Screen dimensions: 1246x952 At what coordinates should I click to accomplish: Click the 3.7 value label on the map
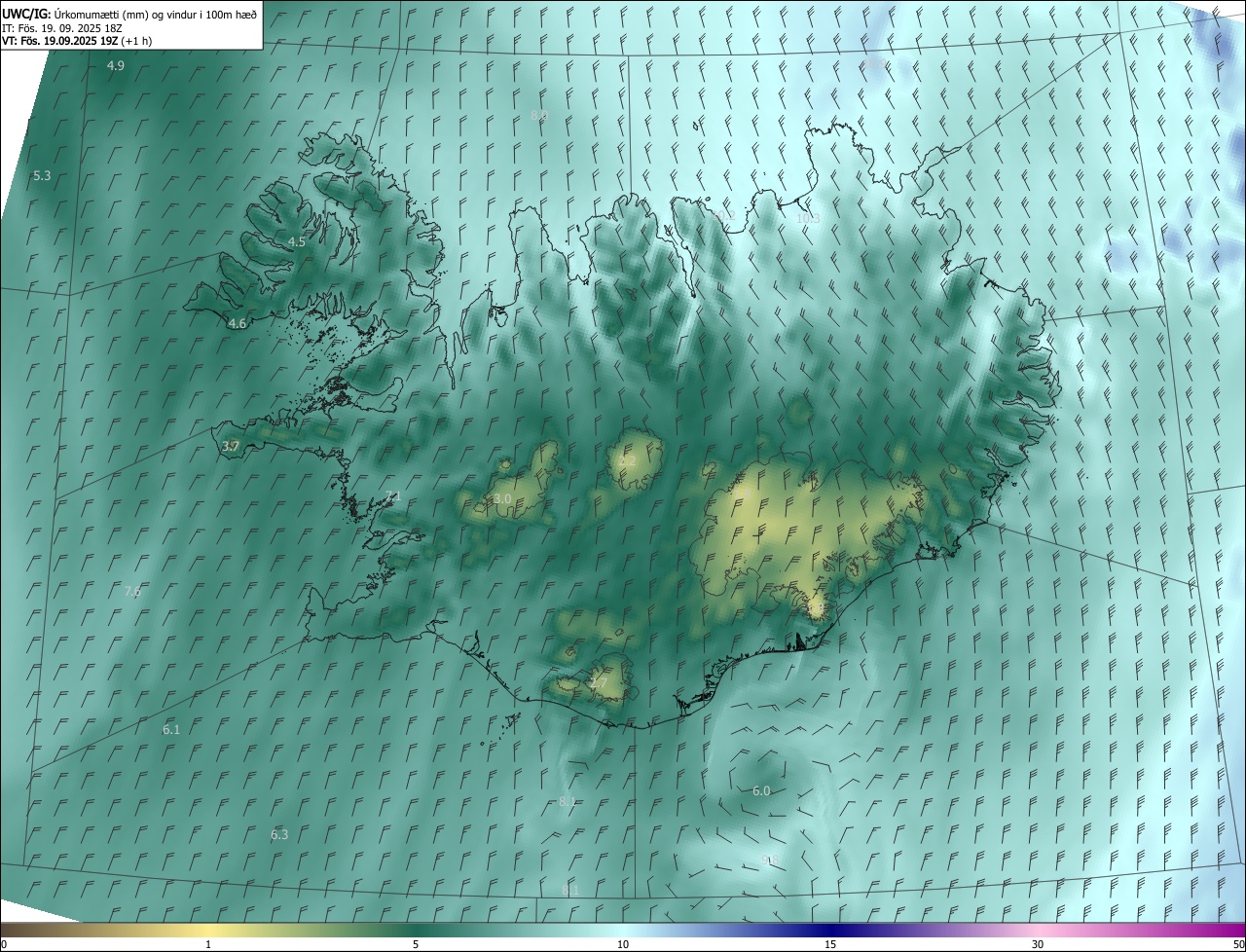coord(231,446)
